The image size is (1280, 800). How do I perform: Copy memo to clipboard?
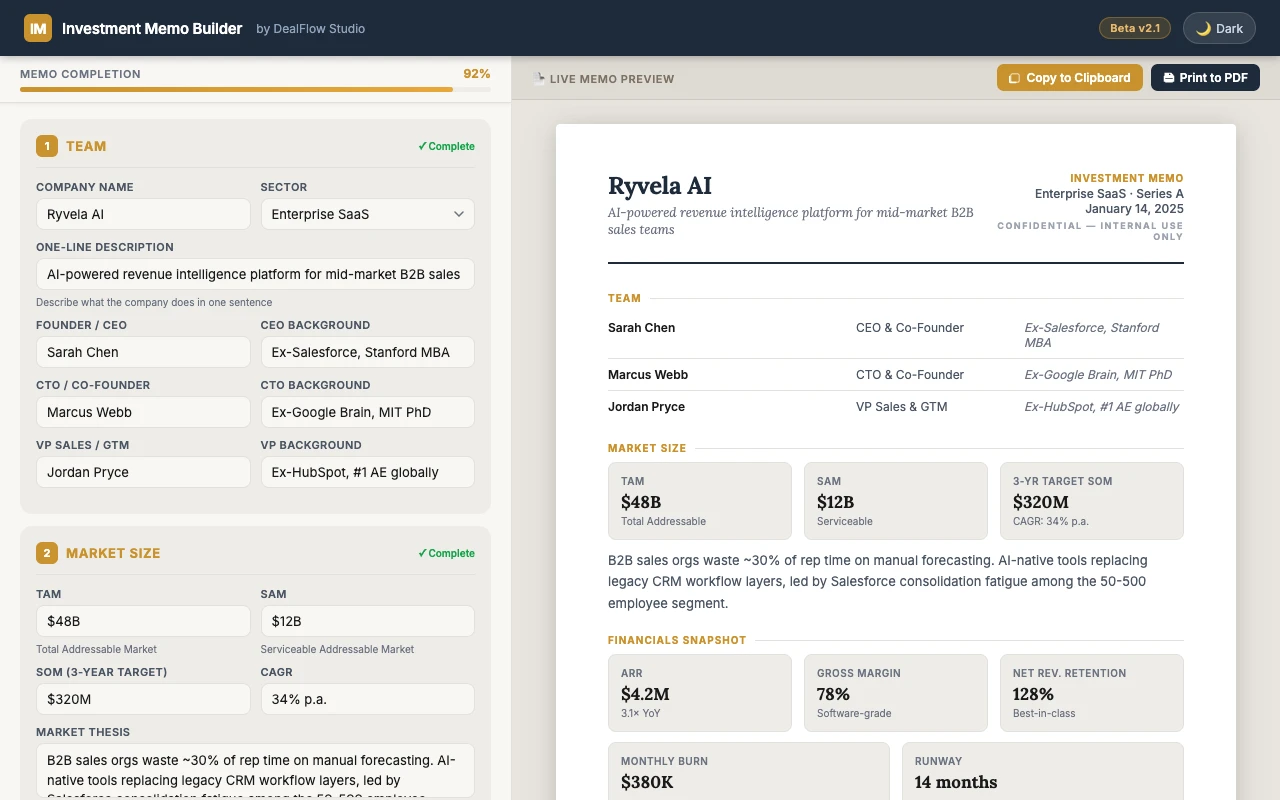[1069, 78]
